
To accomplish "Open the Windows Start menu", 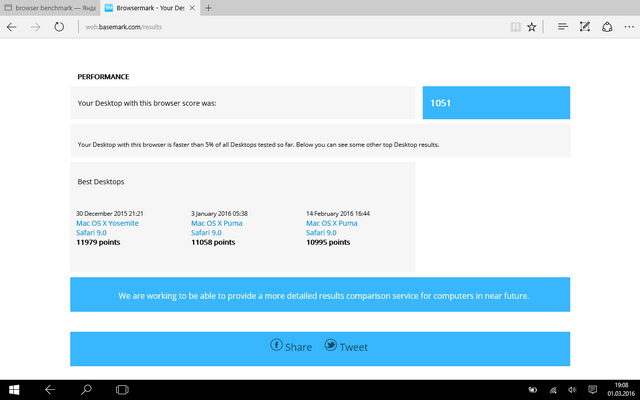I will coord(14,390).
